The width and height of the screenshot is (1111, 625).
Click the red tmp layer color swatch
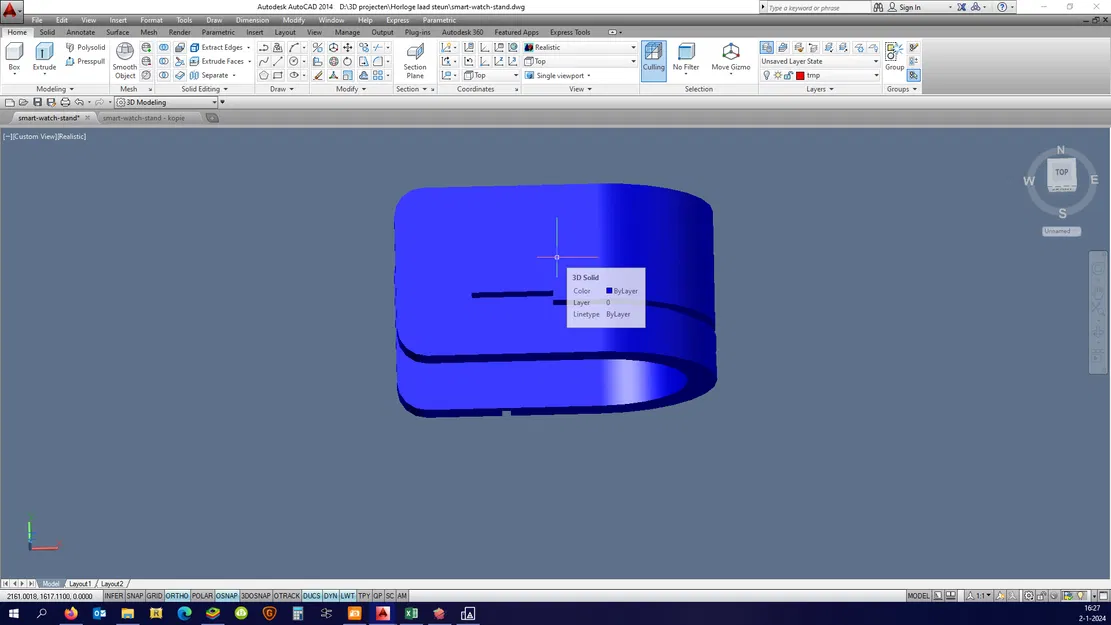pyautogui.click(x=800, y=75)
